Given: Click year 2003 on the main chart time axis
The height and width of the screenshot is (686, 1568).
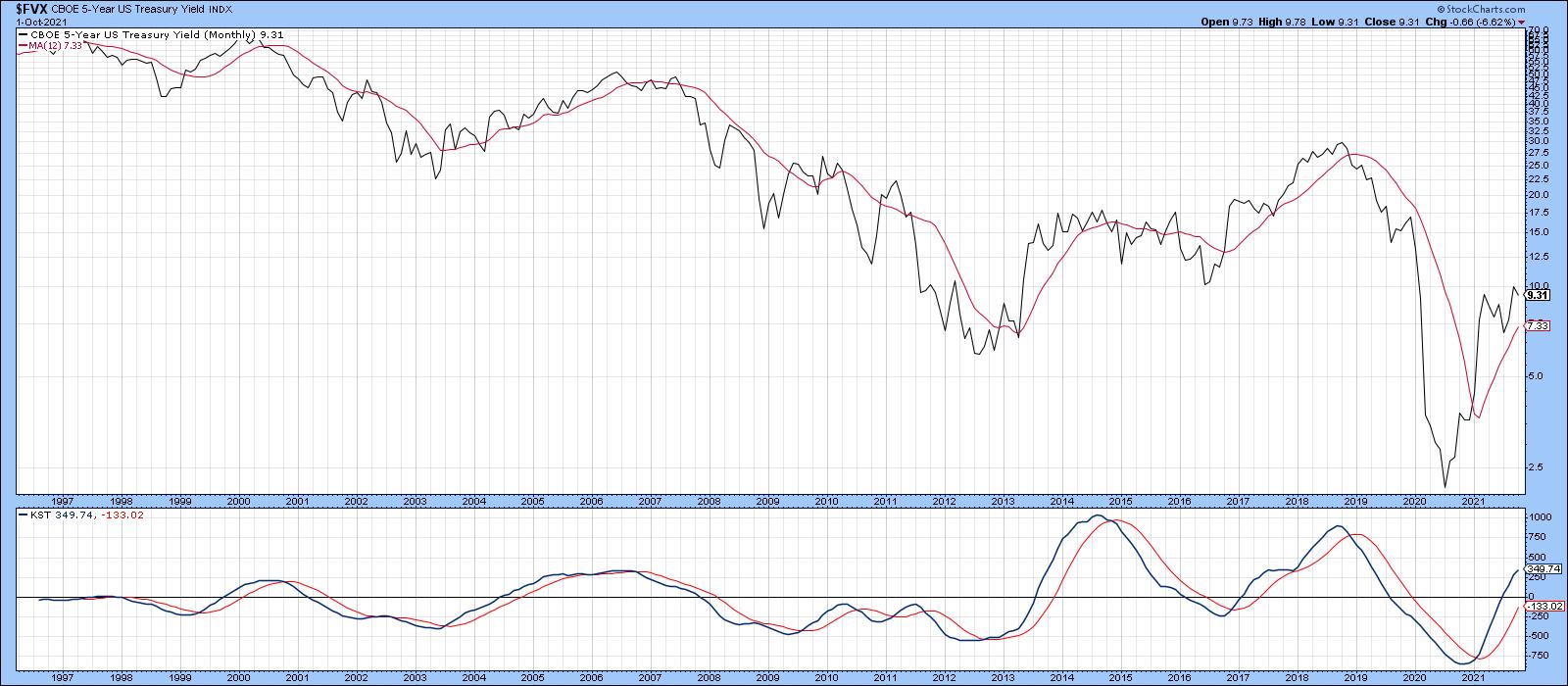Looking at the screenshot, I should click(415, 500).
